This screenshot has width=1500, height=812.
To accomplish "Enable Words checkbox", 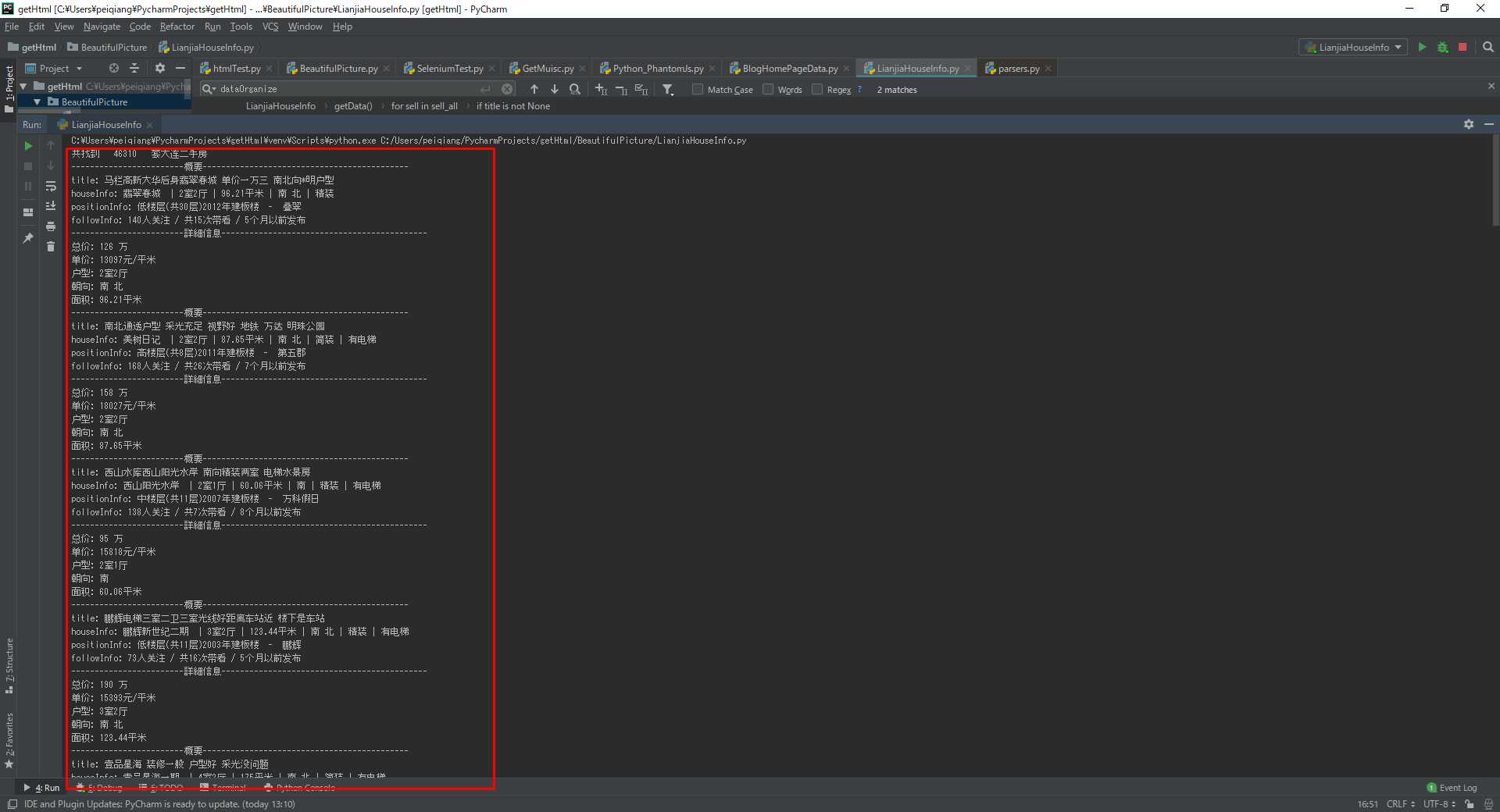I will (768, 90).
